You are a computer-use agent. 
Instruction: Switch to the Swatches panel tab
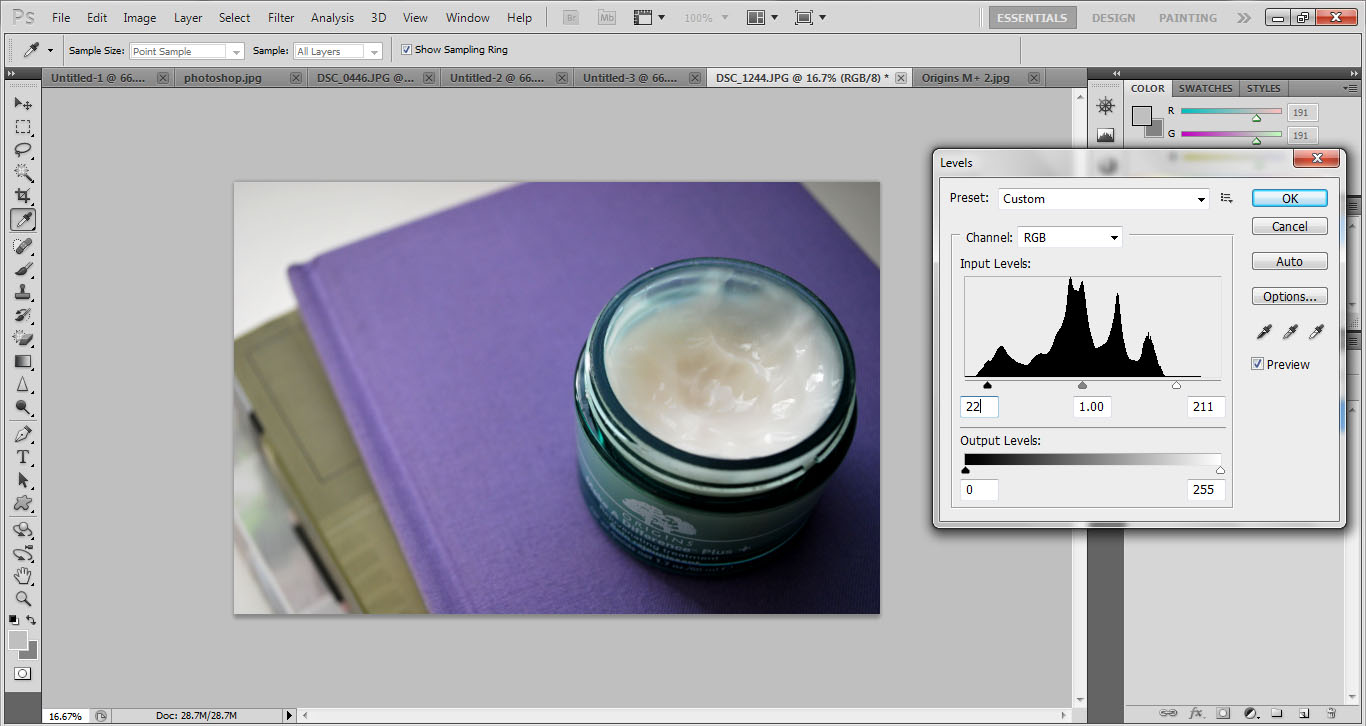point(1205,88)
